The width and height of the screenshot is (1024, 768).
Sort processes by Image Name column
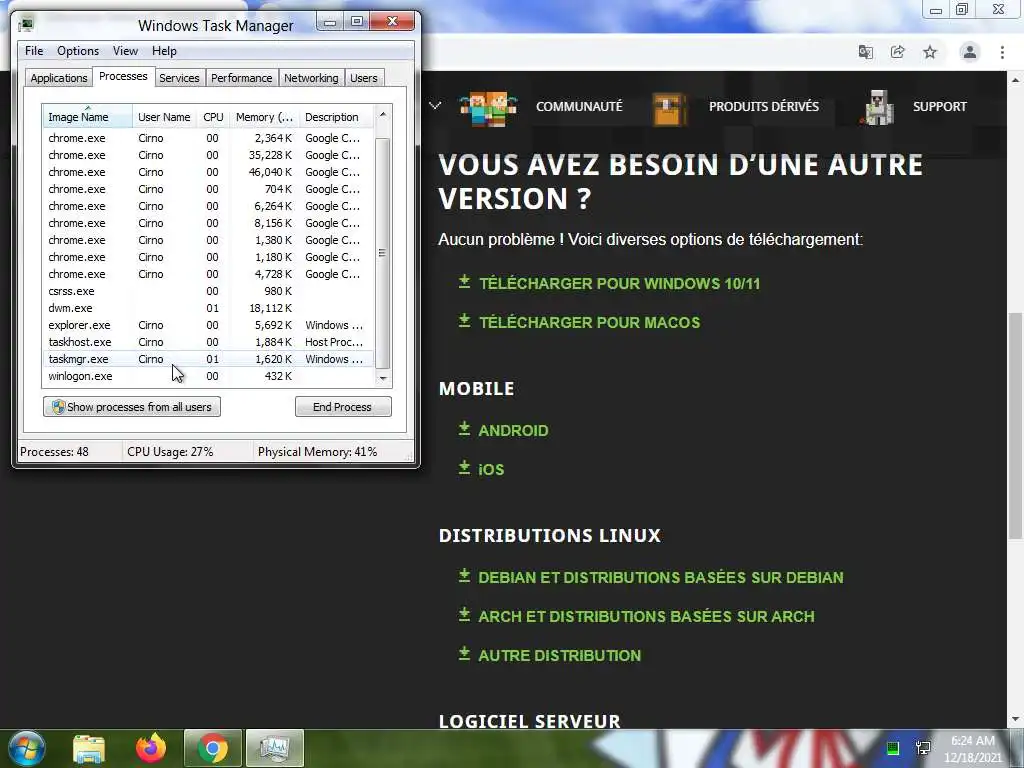[88, 116]
